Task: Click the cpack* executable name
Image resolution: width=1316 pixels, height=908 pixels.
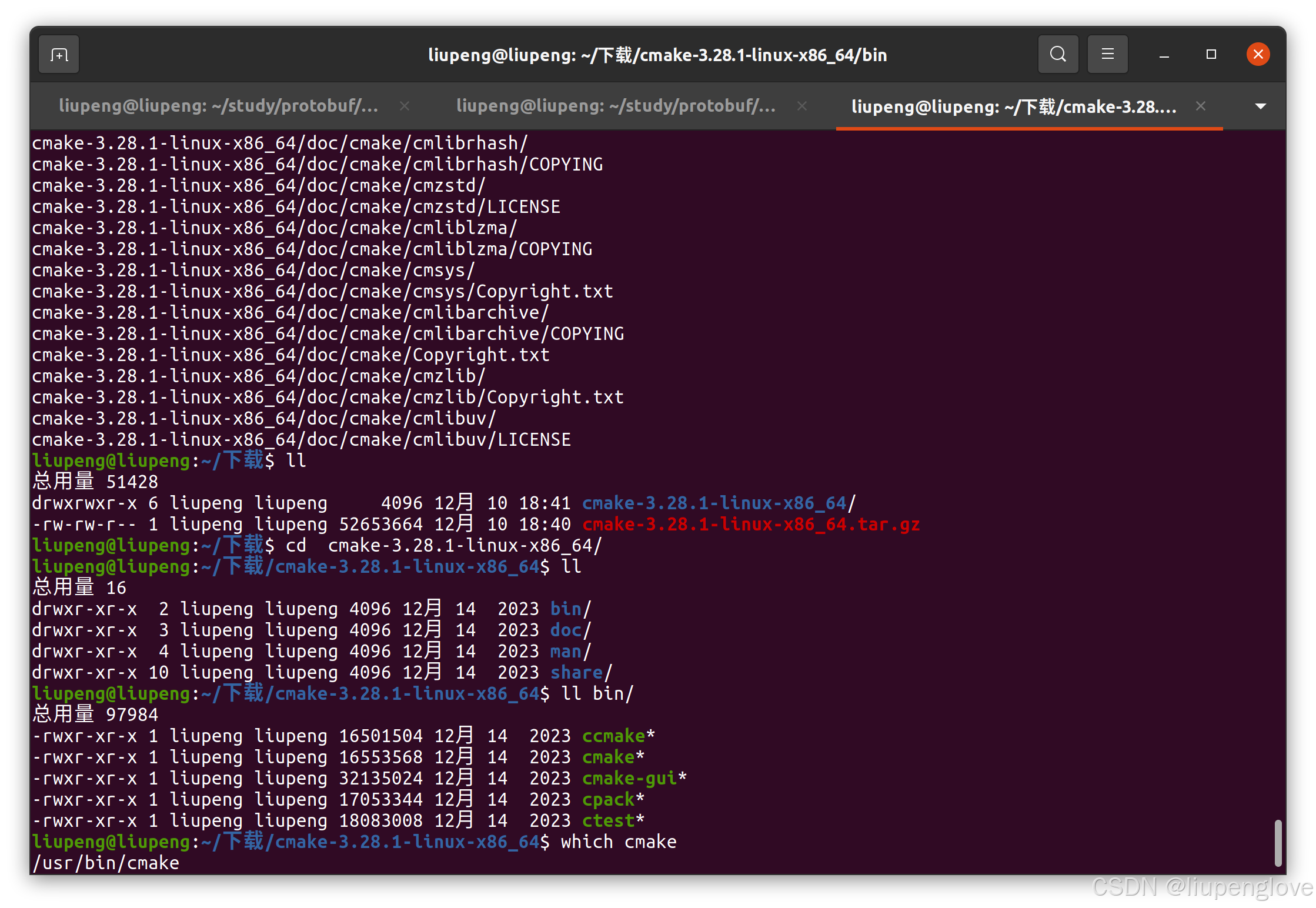Action: (x=613, y=799)
